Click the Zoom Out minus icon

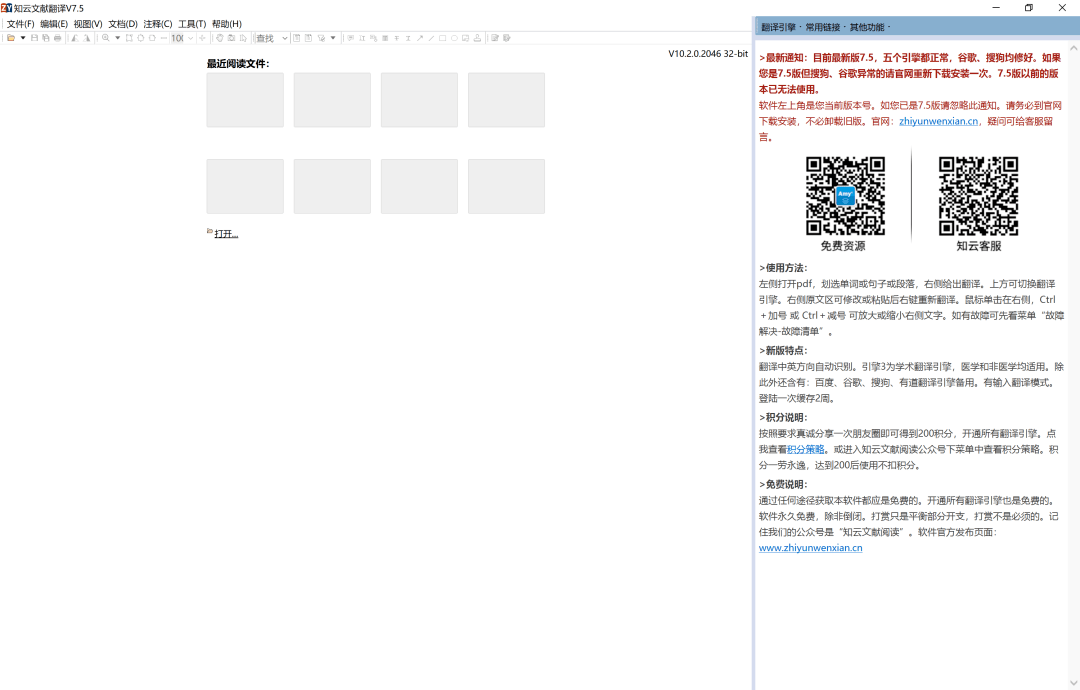coord(164,38)
